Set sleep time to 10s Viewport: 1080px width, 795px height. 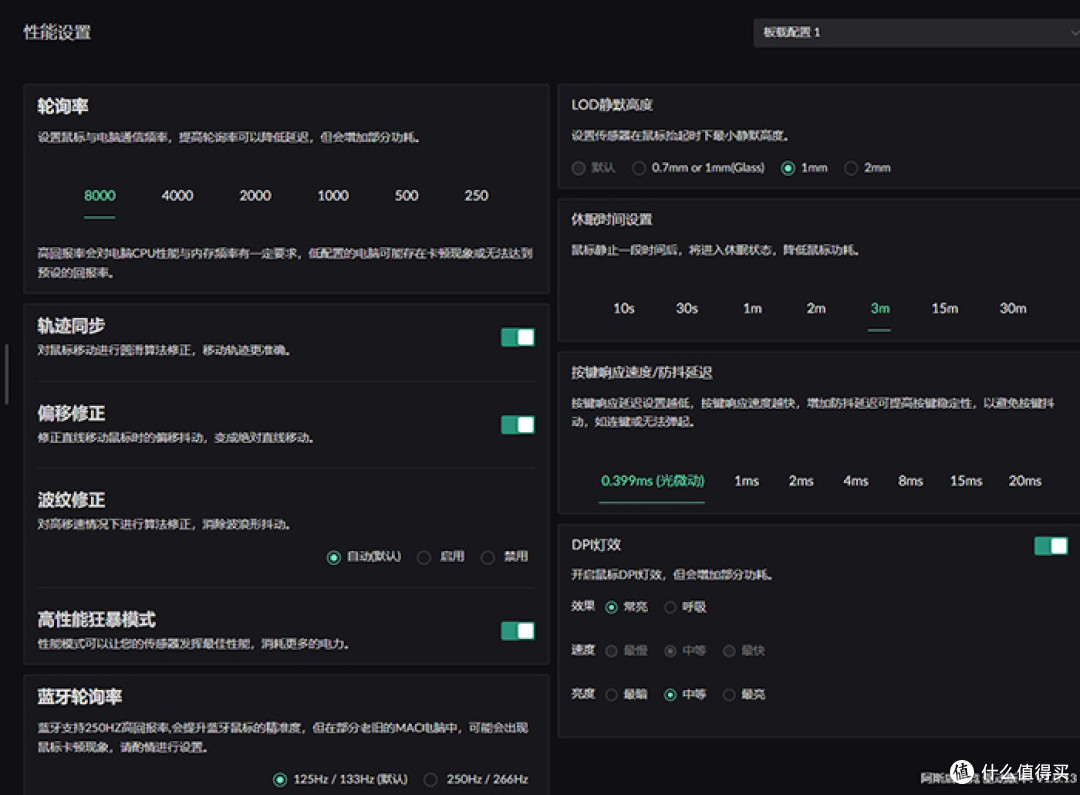coord(623,309)
